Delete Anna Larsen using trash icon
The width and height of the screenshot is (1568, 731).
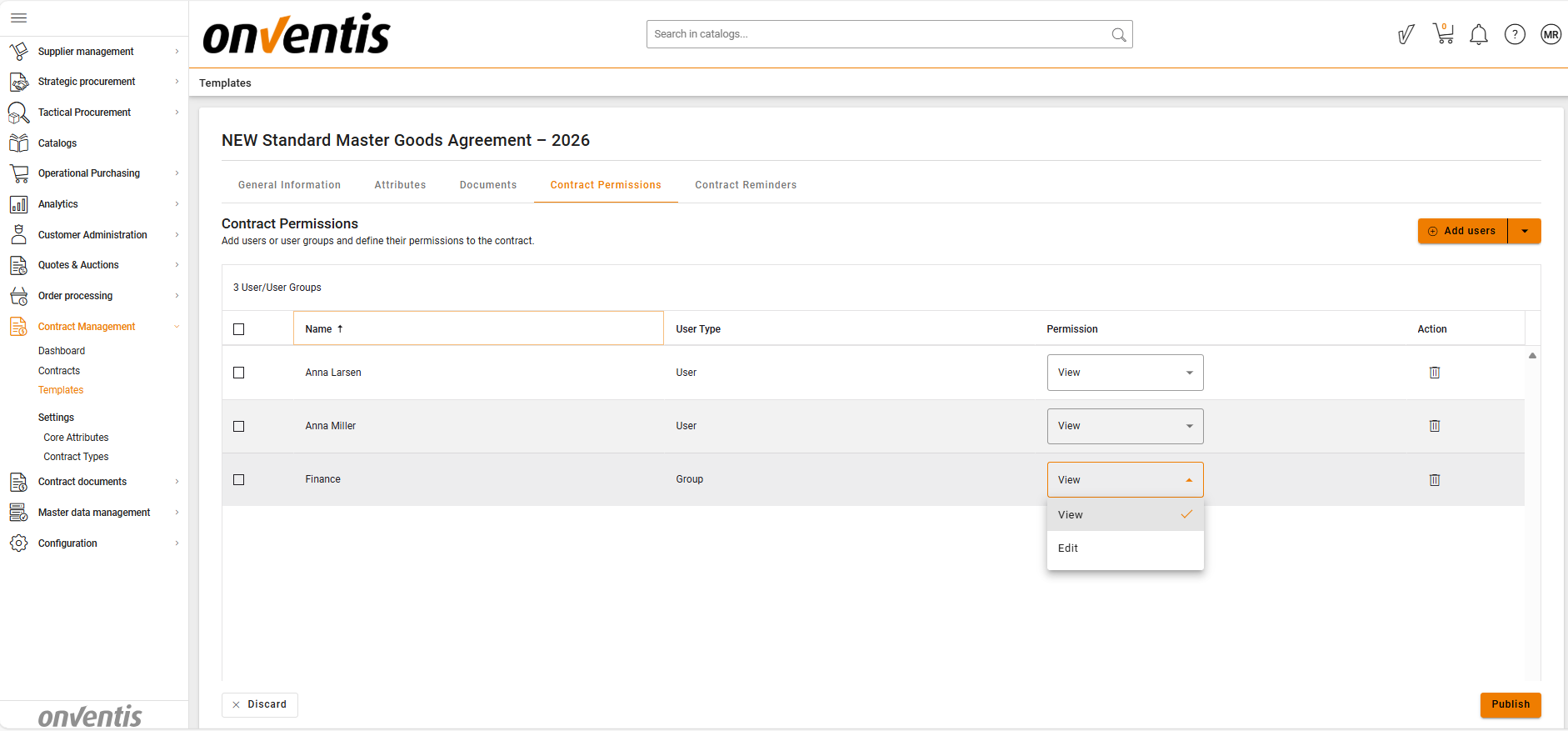pyautogui.click(x=1435, y=373)
